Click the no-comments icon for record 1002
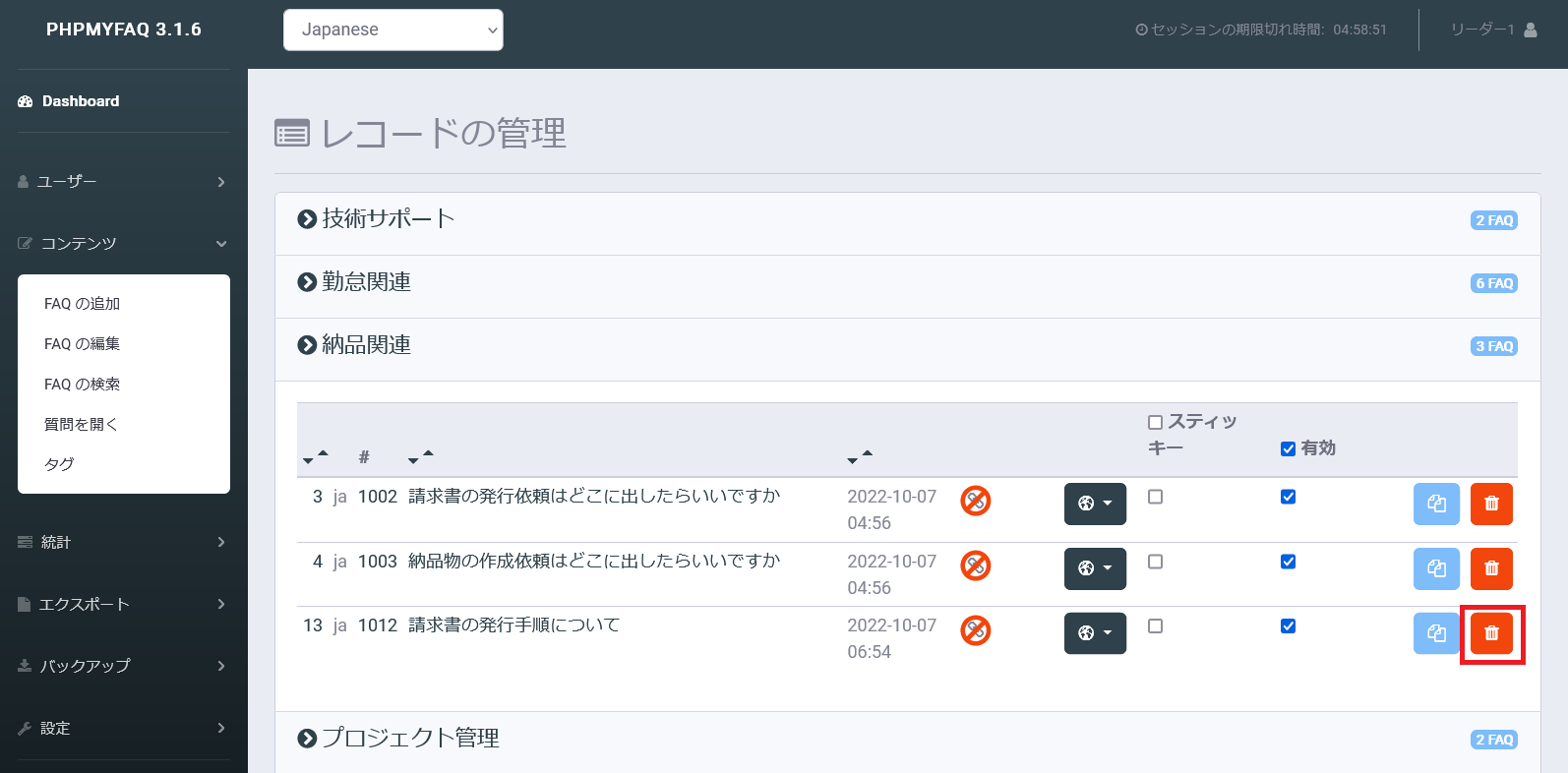 coord(975,501)
